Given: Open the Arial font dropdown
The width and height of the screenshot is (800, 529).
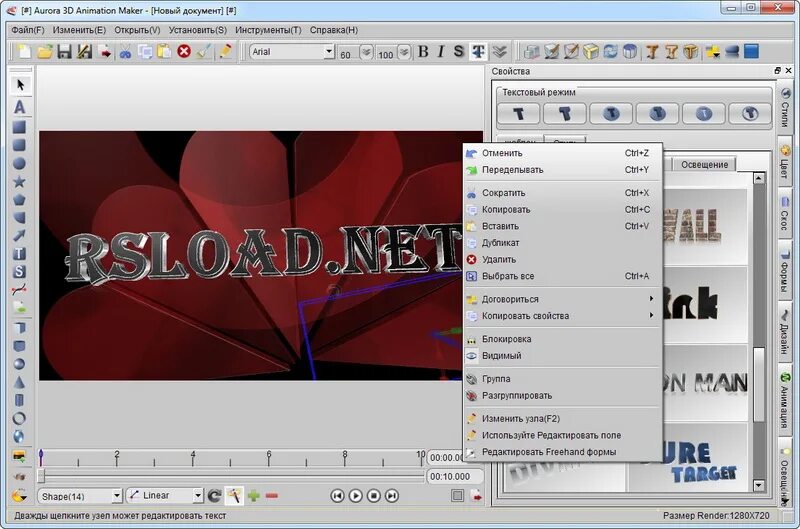Looking at the screenshot, I should (x=329, y=52).
